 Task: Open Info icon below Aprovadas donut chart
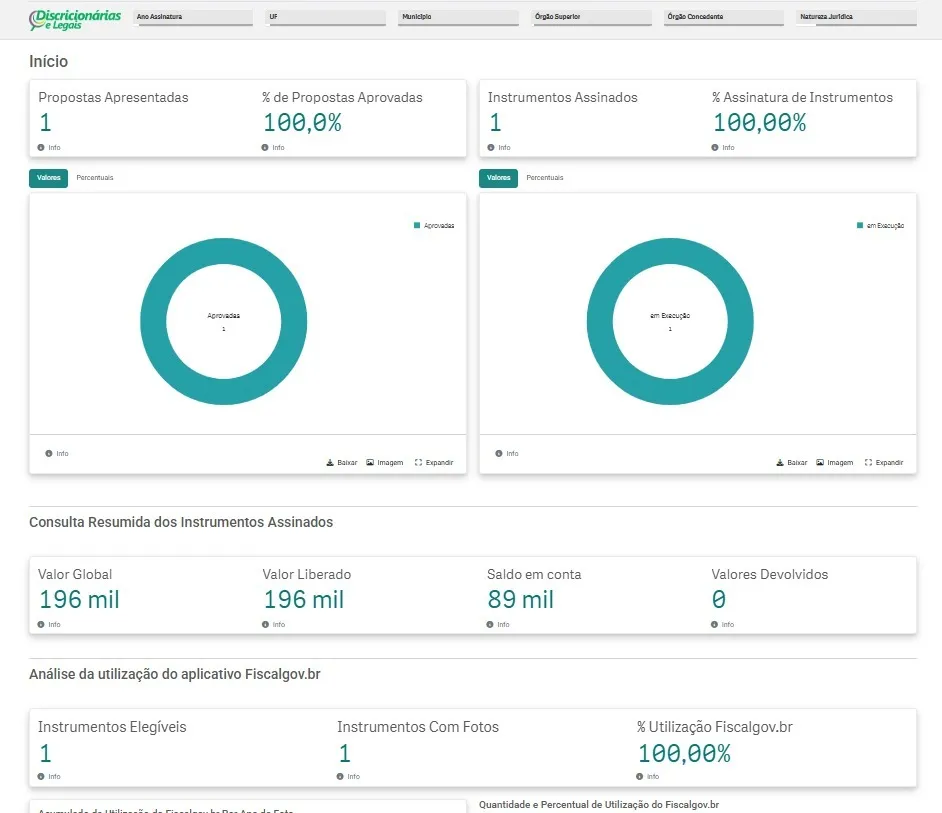click(x=49, y=454)
